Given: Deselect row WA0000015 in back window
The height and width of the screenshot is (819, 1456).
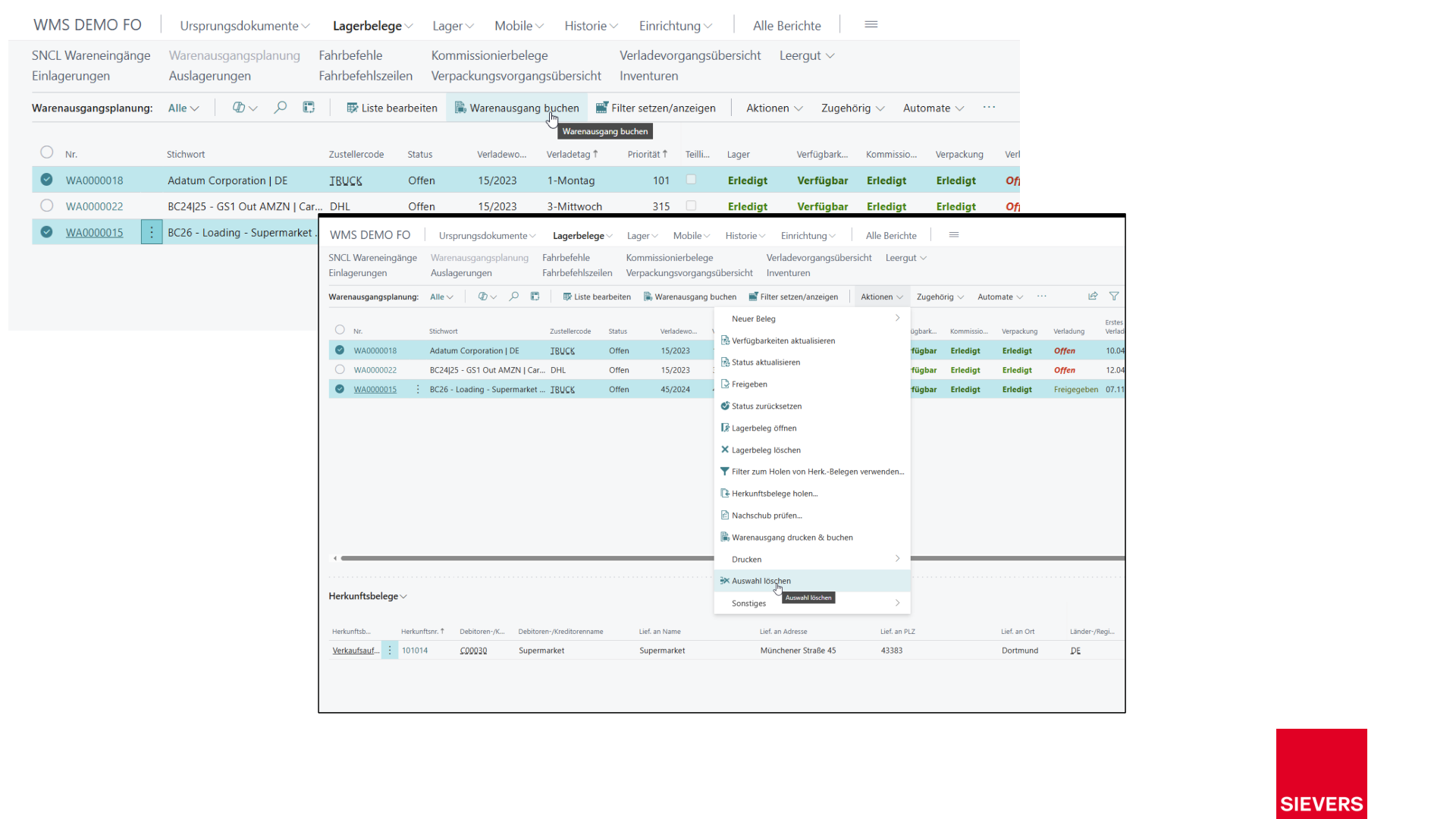Looking at the screenshot, I should tap(47, 232).
